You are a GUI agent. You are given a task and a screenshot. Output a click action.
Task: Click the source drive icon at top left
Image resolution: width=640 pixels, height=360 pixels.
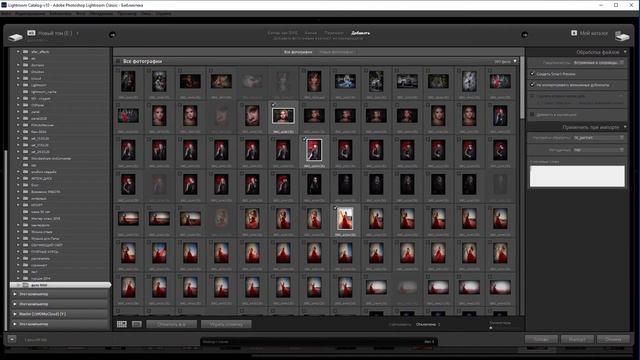click(16, 37)
